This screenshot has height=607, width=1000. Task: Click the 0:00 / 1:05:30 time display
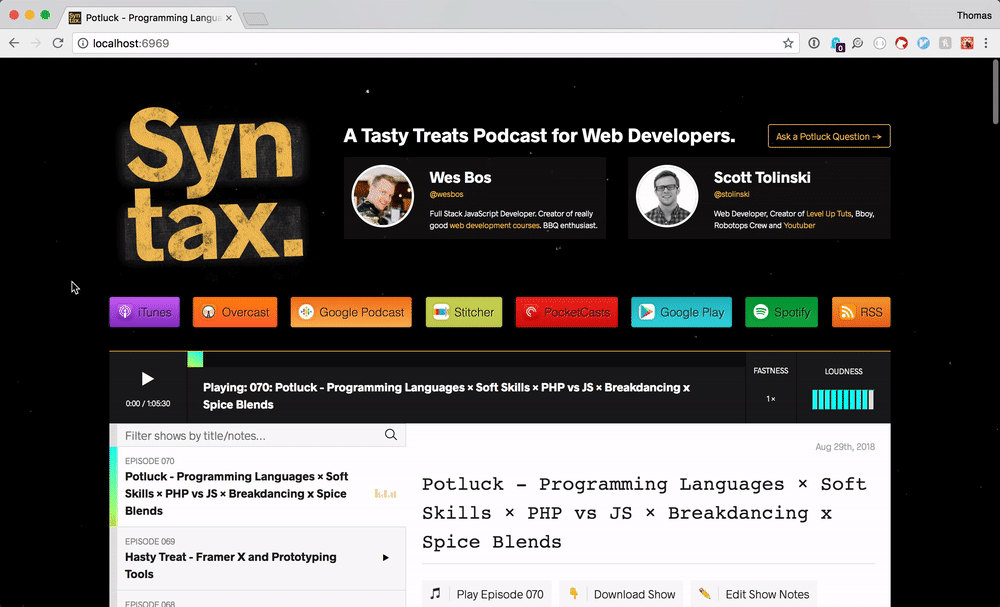pyautogui.click(x=148, y=404)
